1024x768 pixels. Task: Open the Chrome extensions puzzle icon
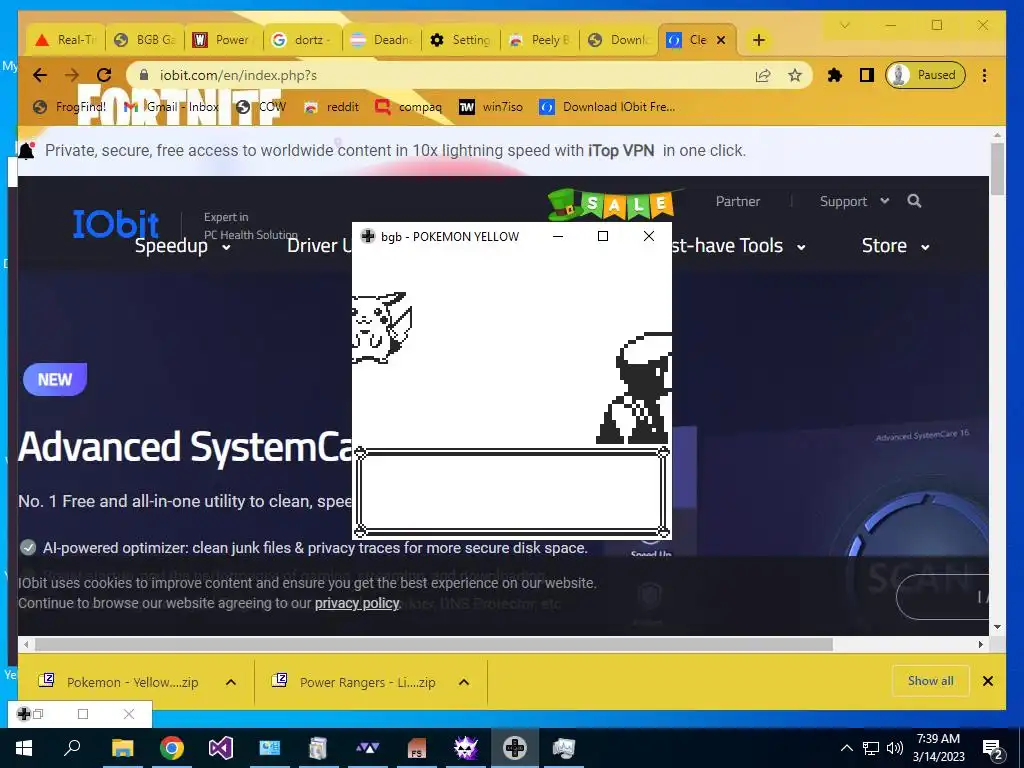(835, 75)
